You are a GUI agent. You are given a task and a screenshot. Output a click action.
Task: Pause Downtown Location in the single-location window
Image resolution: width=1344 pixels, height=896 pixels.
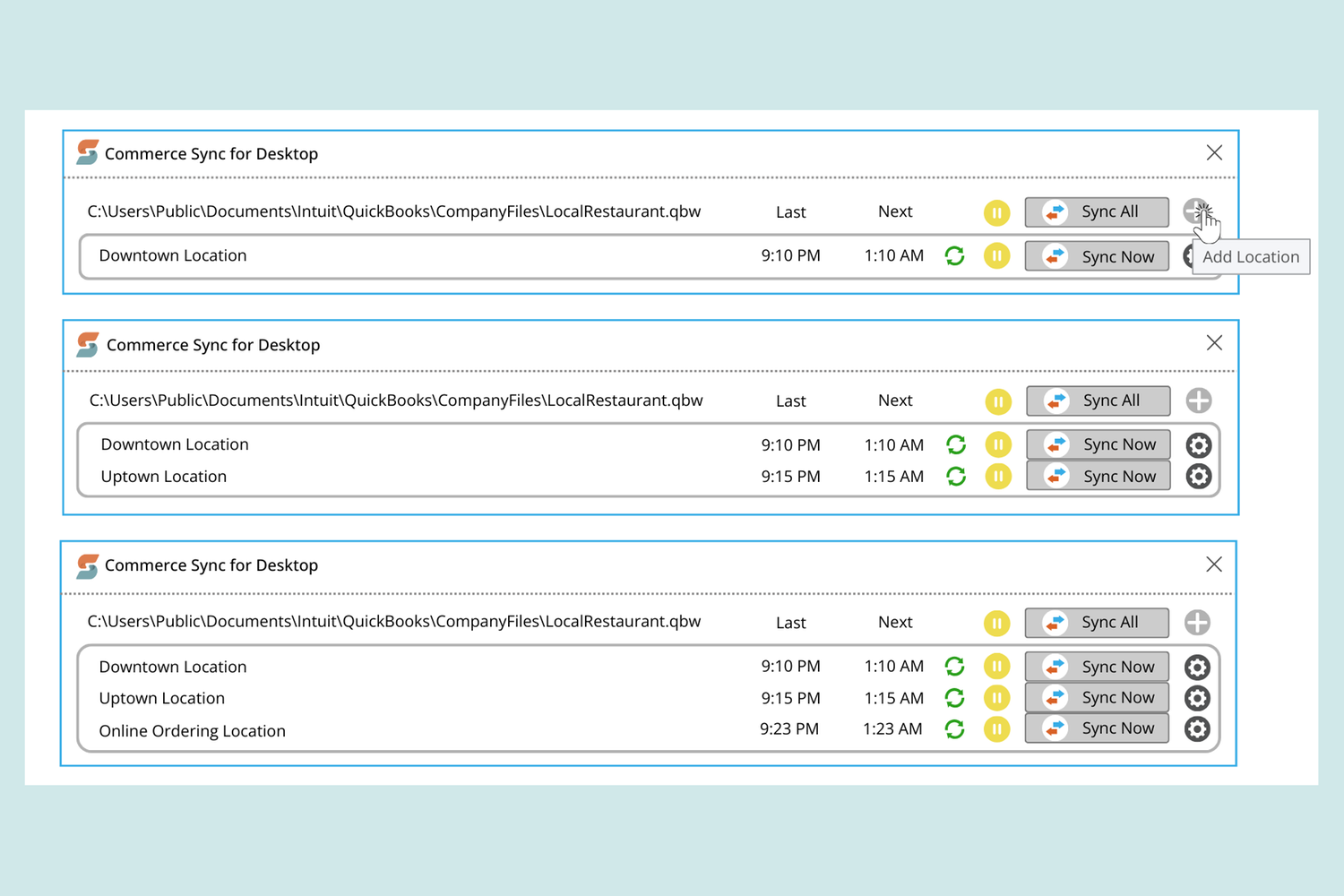(996, 256)
